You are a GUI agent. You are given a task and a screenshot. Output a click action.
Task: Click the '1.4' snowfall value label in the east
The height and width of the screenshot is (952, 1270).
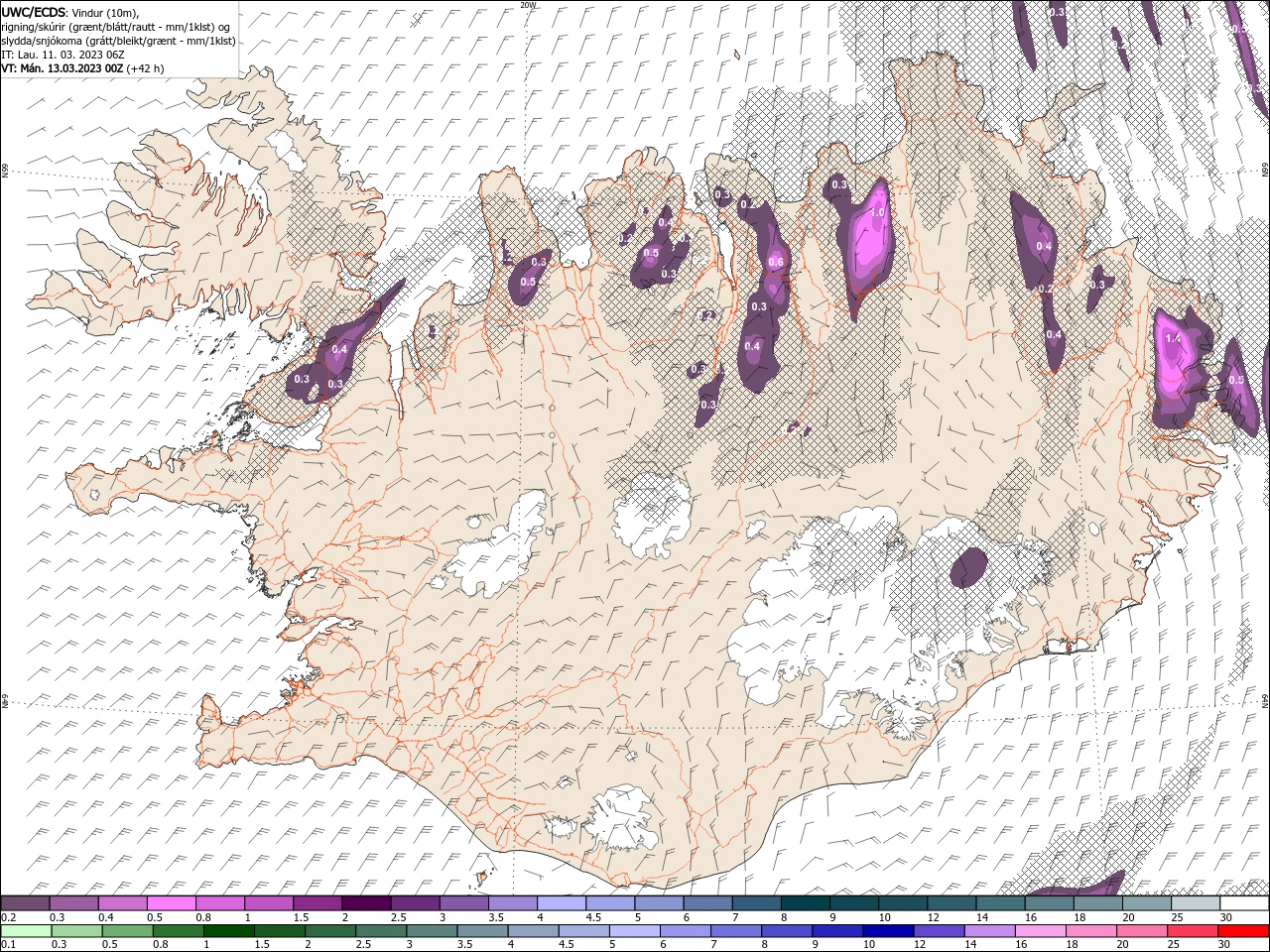coord(1173,338)
